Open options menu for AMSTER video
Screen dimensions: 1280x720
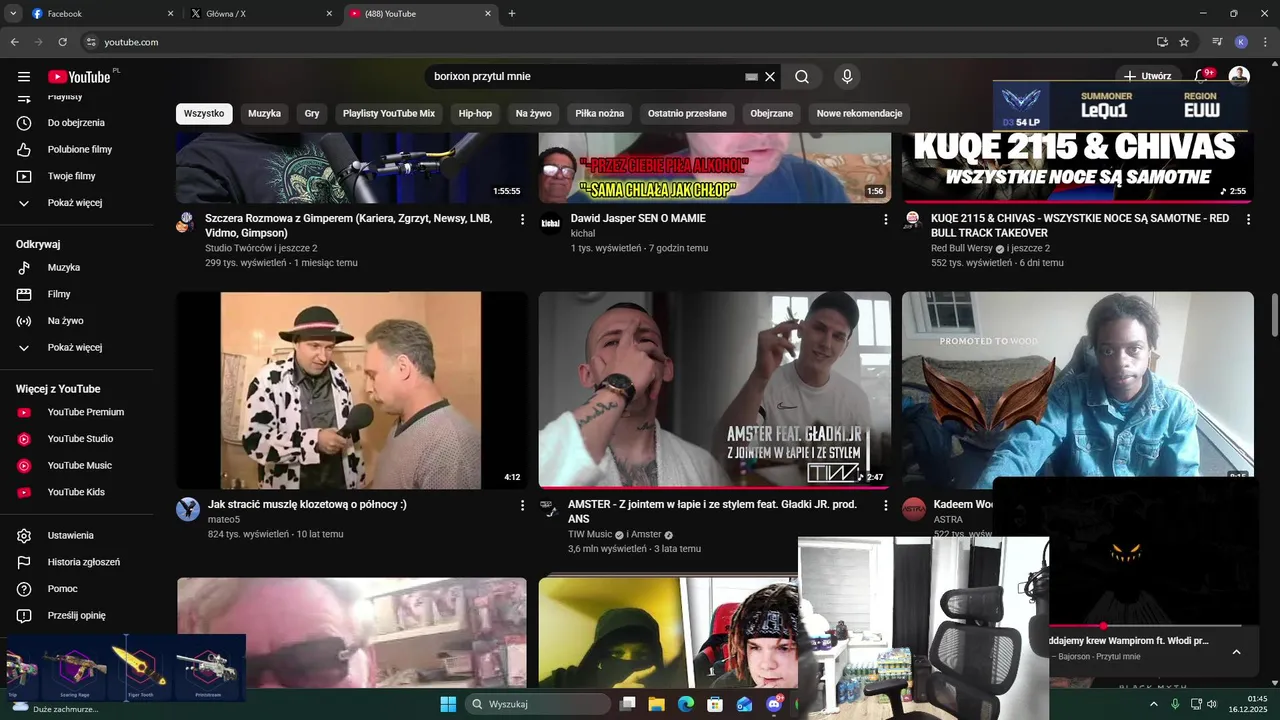(885, 506)
